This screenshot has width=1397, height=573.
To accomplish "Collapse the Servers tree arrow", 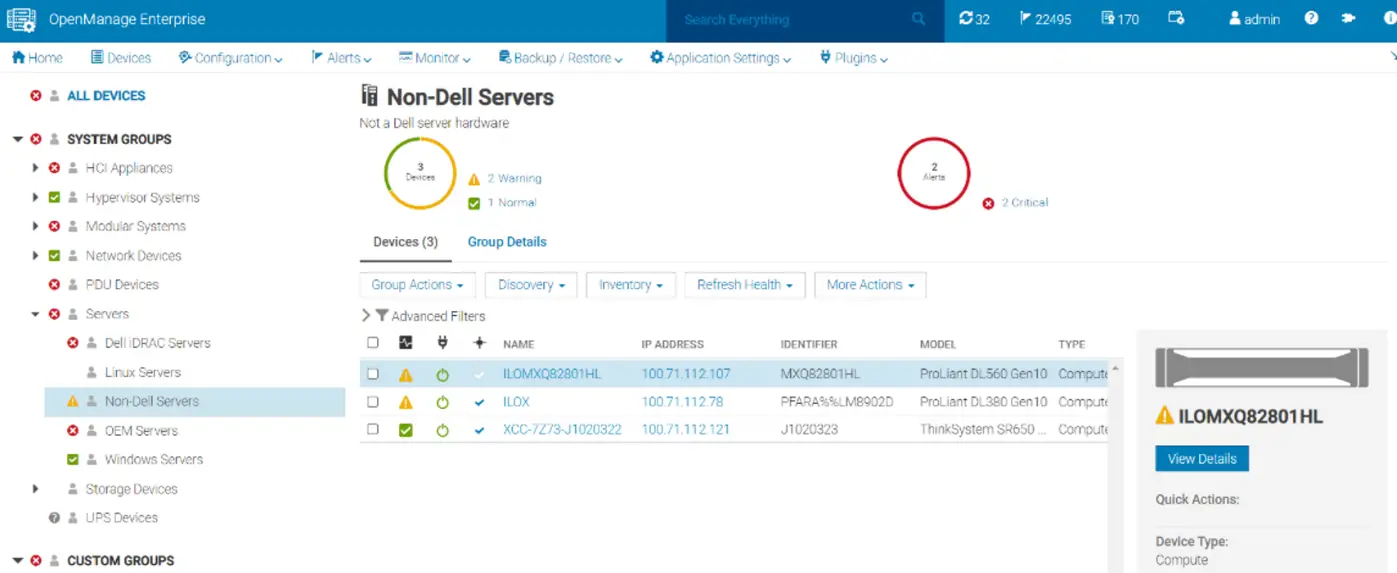I will pos(36,314).
